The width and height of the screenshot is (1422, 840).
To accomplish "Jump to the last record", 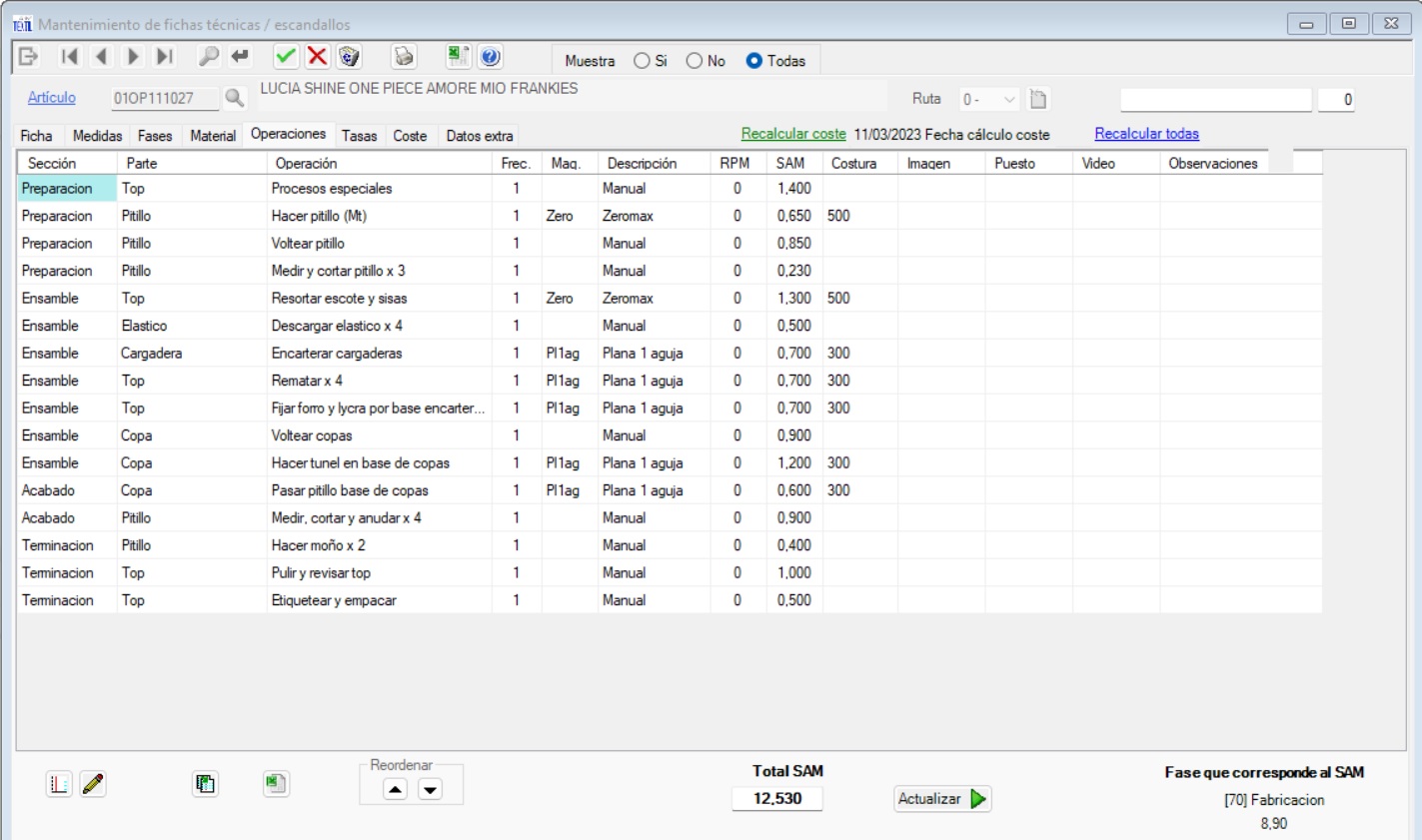I will click(x=165, y=57).
